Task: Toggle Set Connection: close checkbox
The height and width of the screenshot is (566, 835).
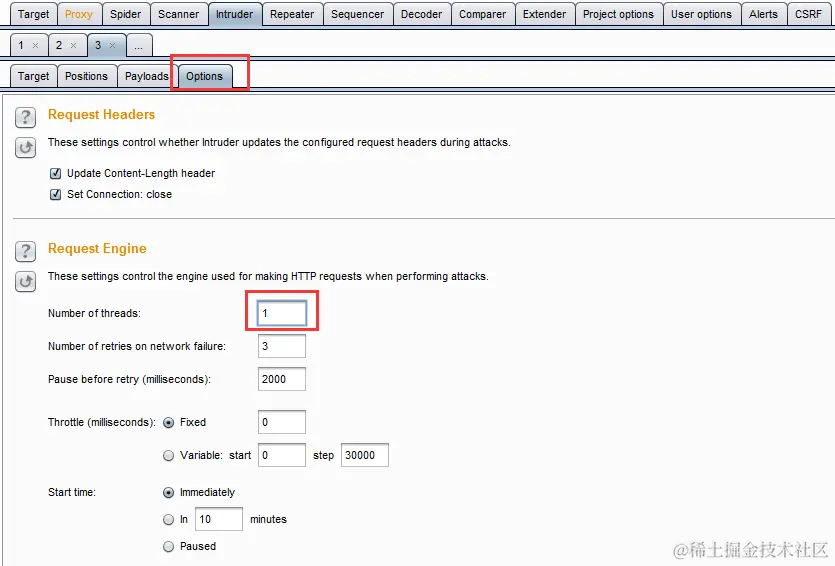Action: pyautogui.click(x=55, y=194)
